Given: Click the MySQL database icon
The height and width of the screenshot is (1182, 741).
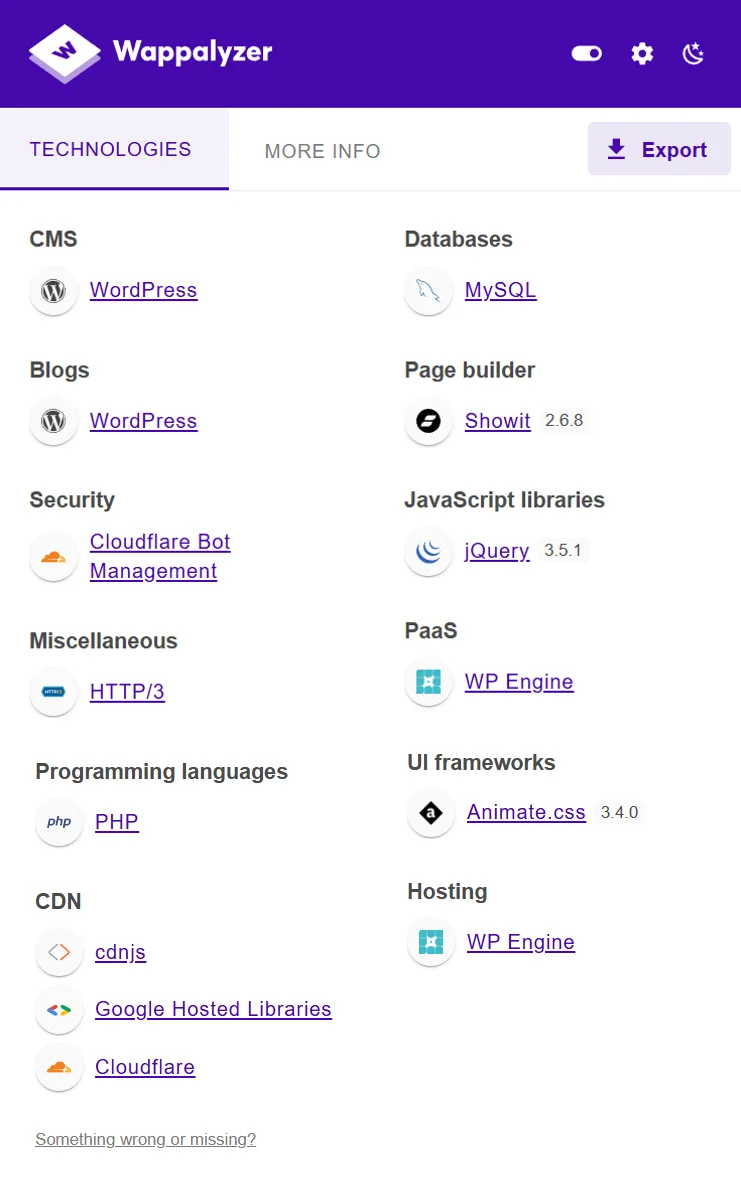Looking at the screenshot, I should (428, 292).
